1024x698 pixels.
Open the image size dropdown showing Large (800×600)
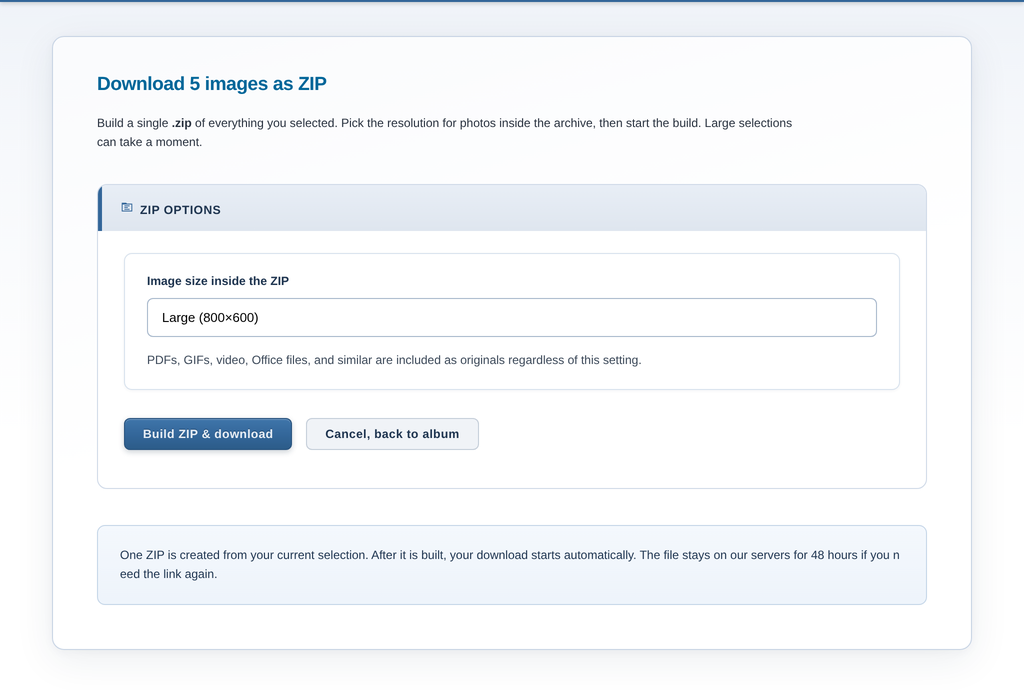pos(511,317)
